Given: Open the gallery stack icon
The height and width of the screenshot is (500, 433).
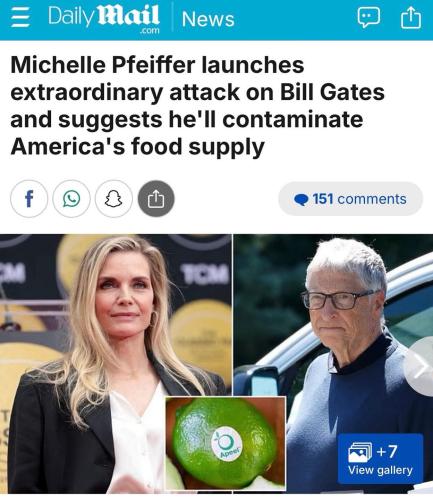Looking at the screenshot, I should [x=360, y=452].
